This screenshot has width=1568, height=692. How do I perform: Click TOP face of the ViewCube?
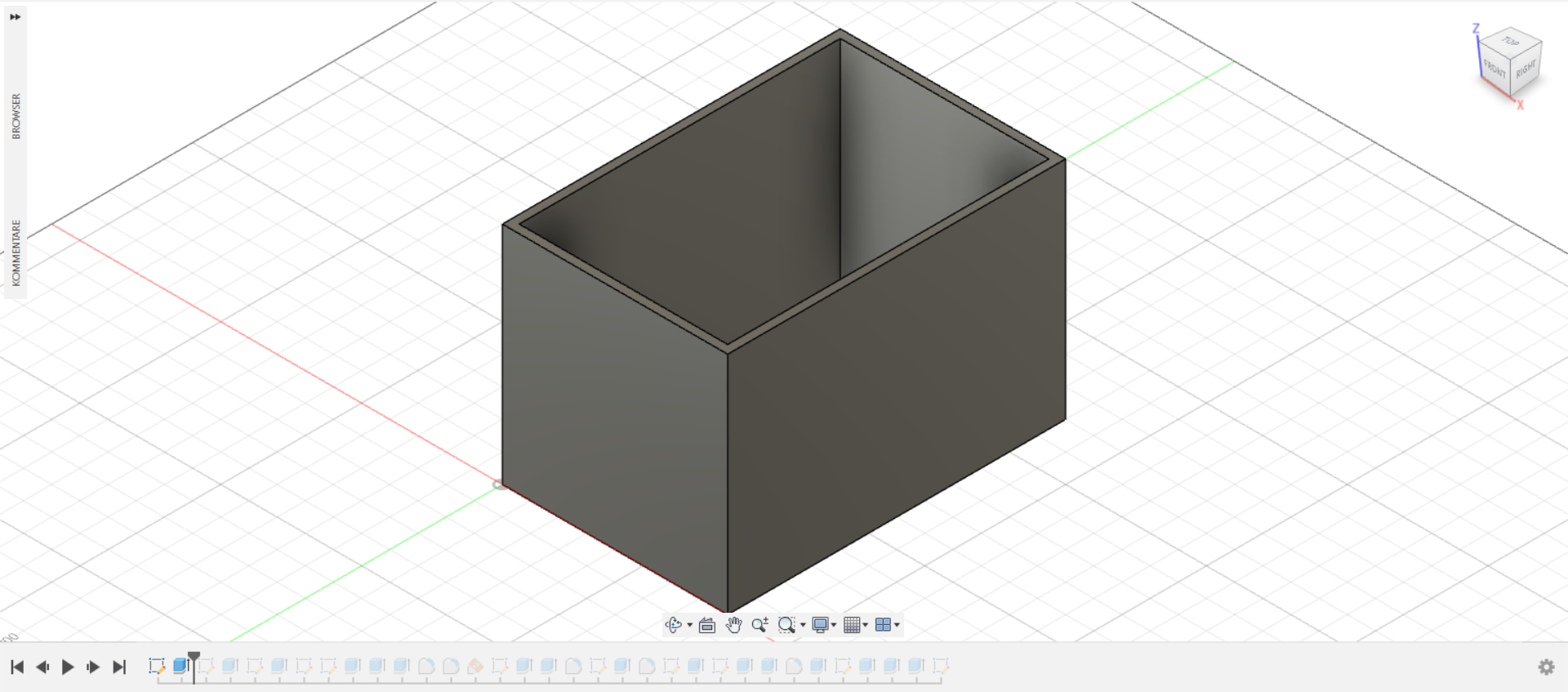coord(1512,41)
